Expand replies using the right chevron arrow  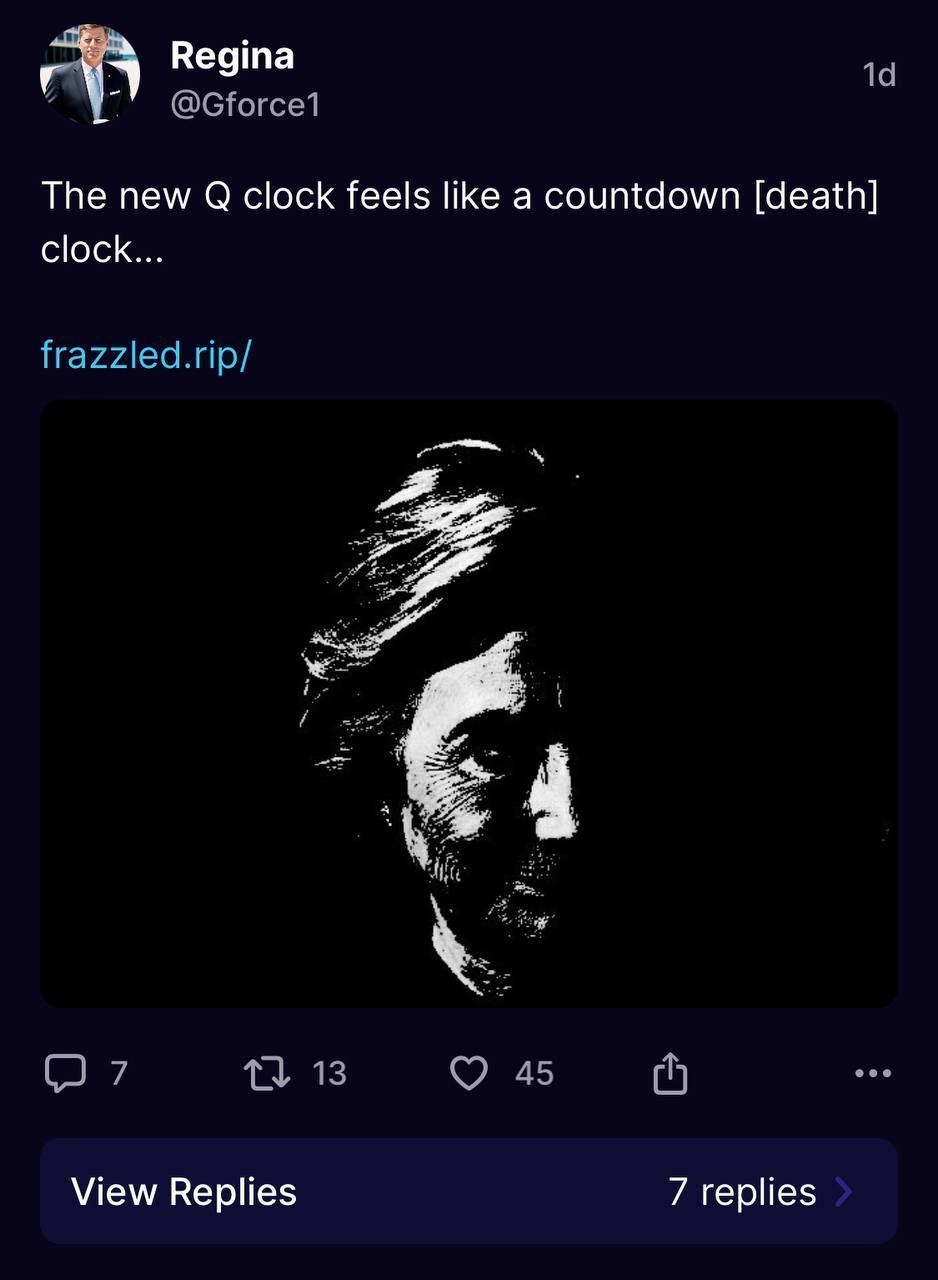point(843,1191)
